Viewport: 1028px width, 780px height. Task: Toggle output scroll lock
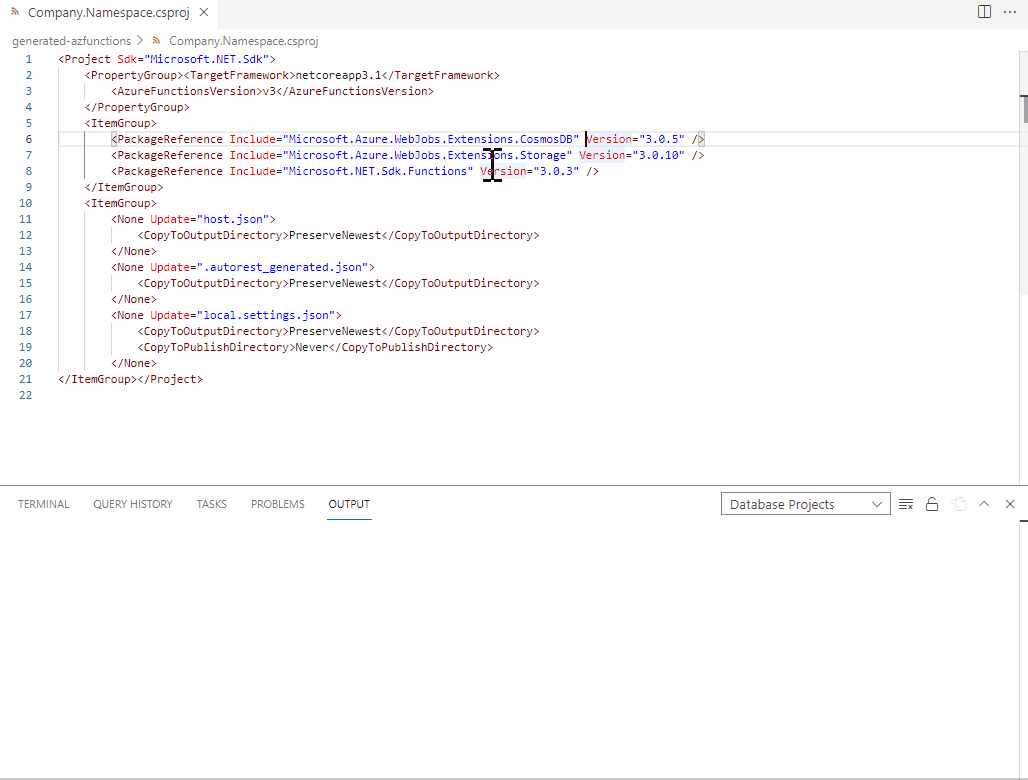tap(932, 504)
